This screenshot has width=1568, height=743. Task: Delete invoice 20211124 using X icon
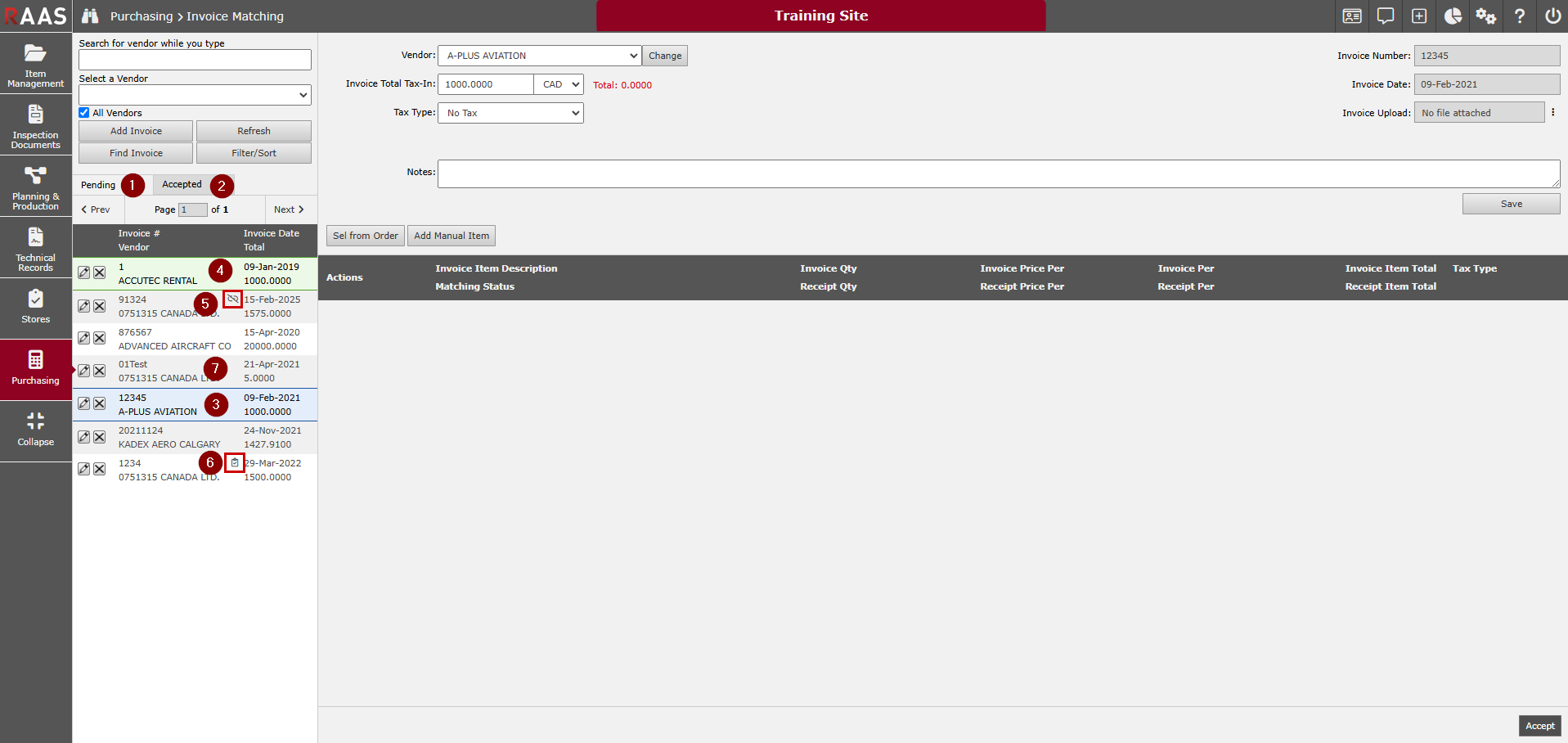[99, 437]
